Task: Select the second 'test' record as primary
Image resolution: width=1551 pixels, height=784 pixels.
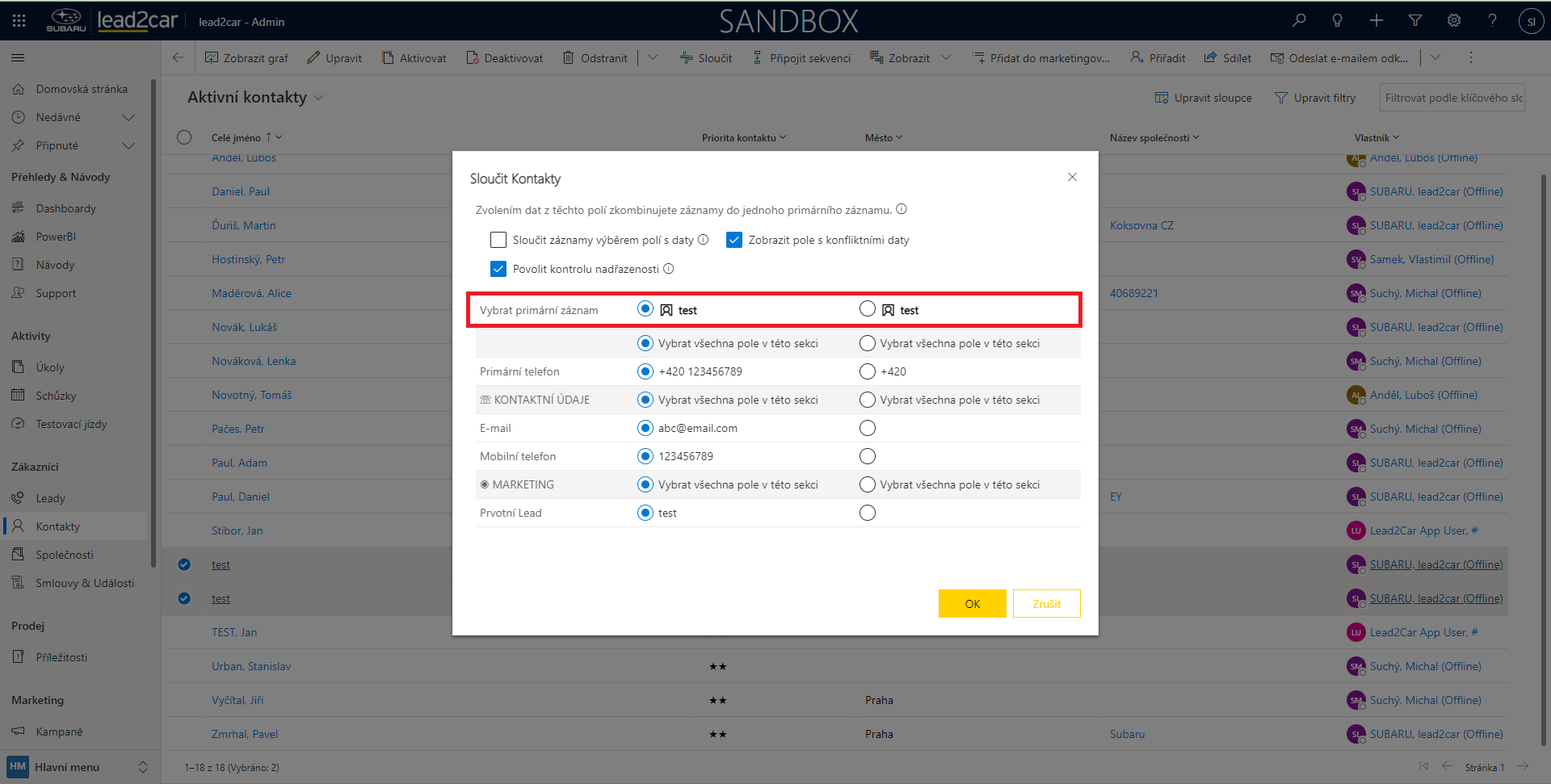Action: pos(868,309)
